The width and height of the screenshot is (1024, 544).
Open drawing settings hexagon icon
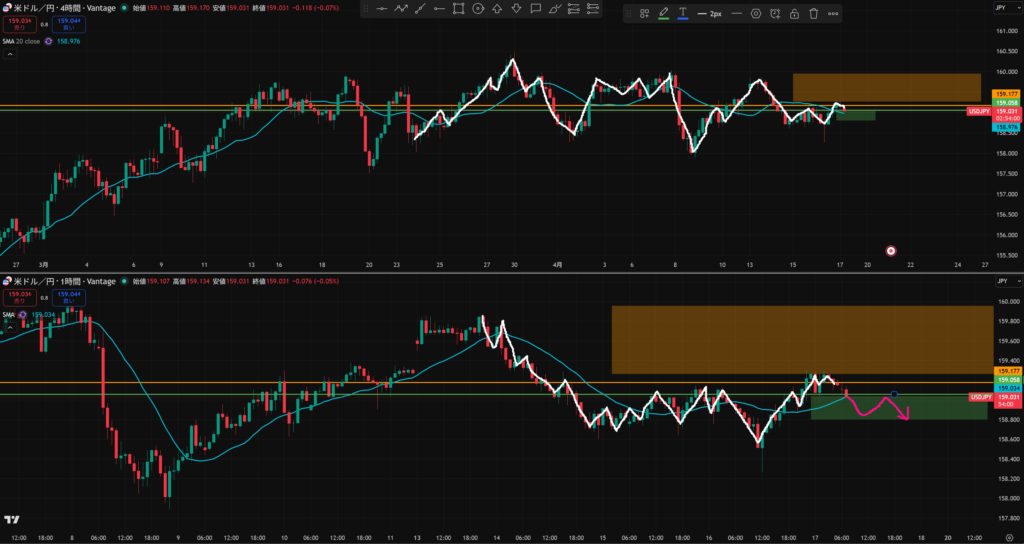pos(755,14)
